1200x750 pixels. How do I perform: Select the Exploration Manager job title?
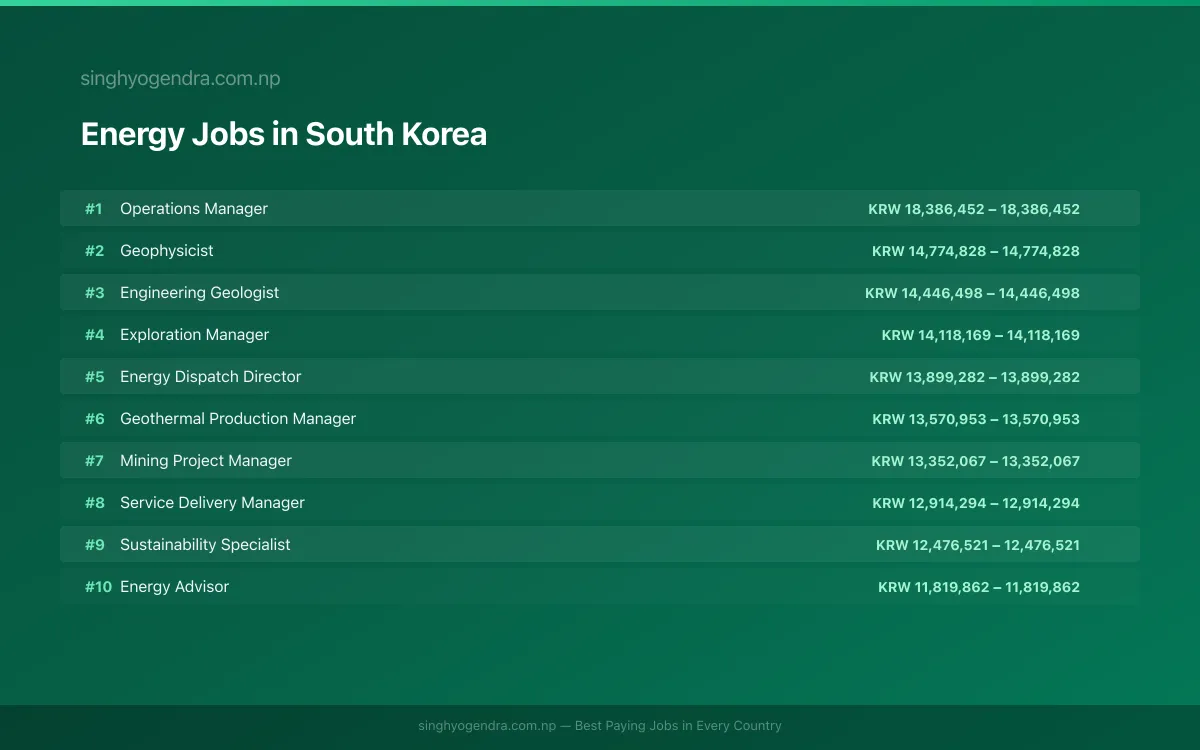[195, 335]
